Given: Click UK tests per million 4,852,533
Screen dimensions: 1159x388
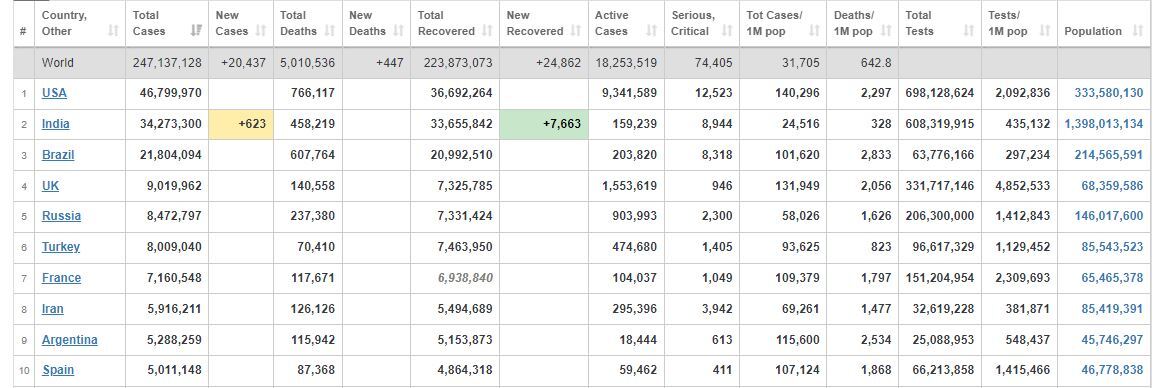Looking at the screenshot, I should tap(1022, 186).
